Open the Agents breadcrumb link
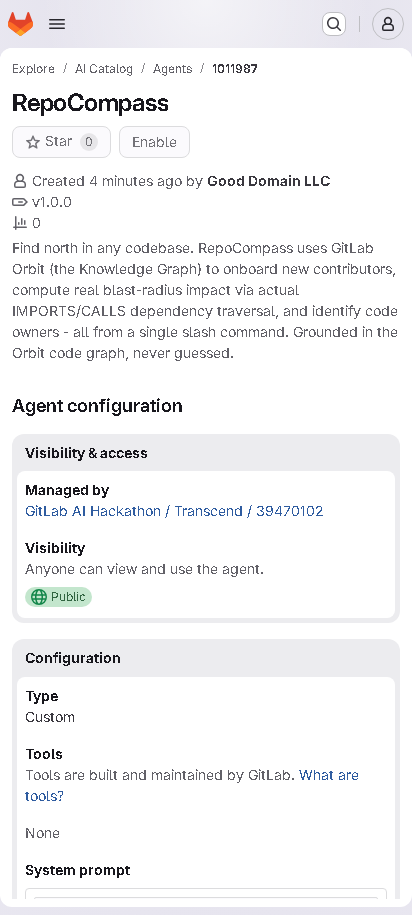Viewport: 412px width, 915px height. pyautogui.click(x=173, y=69)
